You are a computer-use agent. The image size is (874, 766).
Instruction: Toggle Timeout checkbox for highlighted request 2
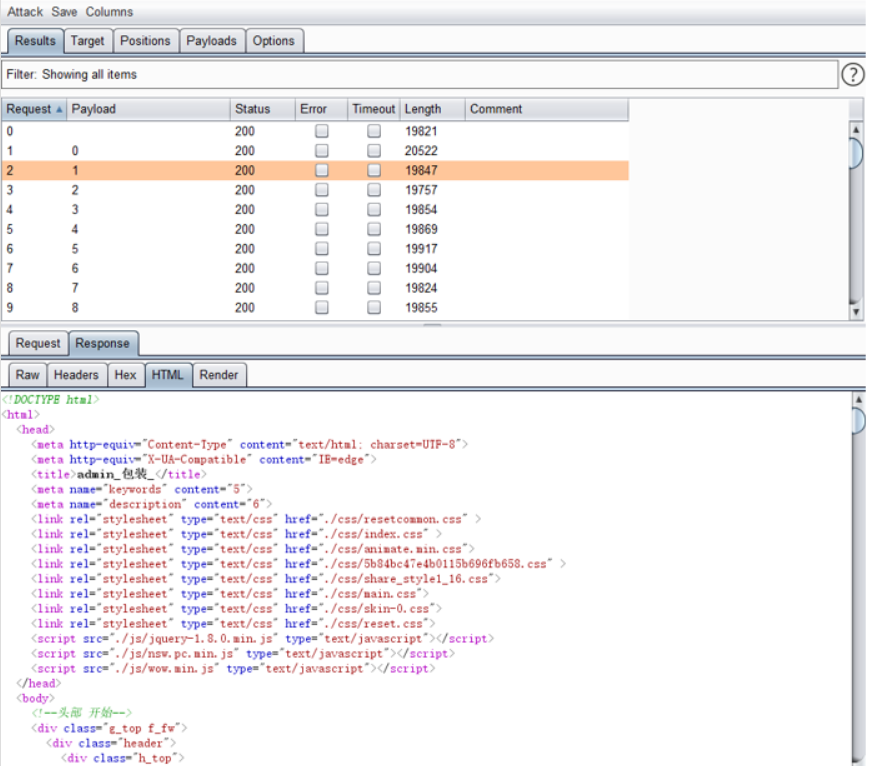pos(374,170)
